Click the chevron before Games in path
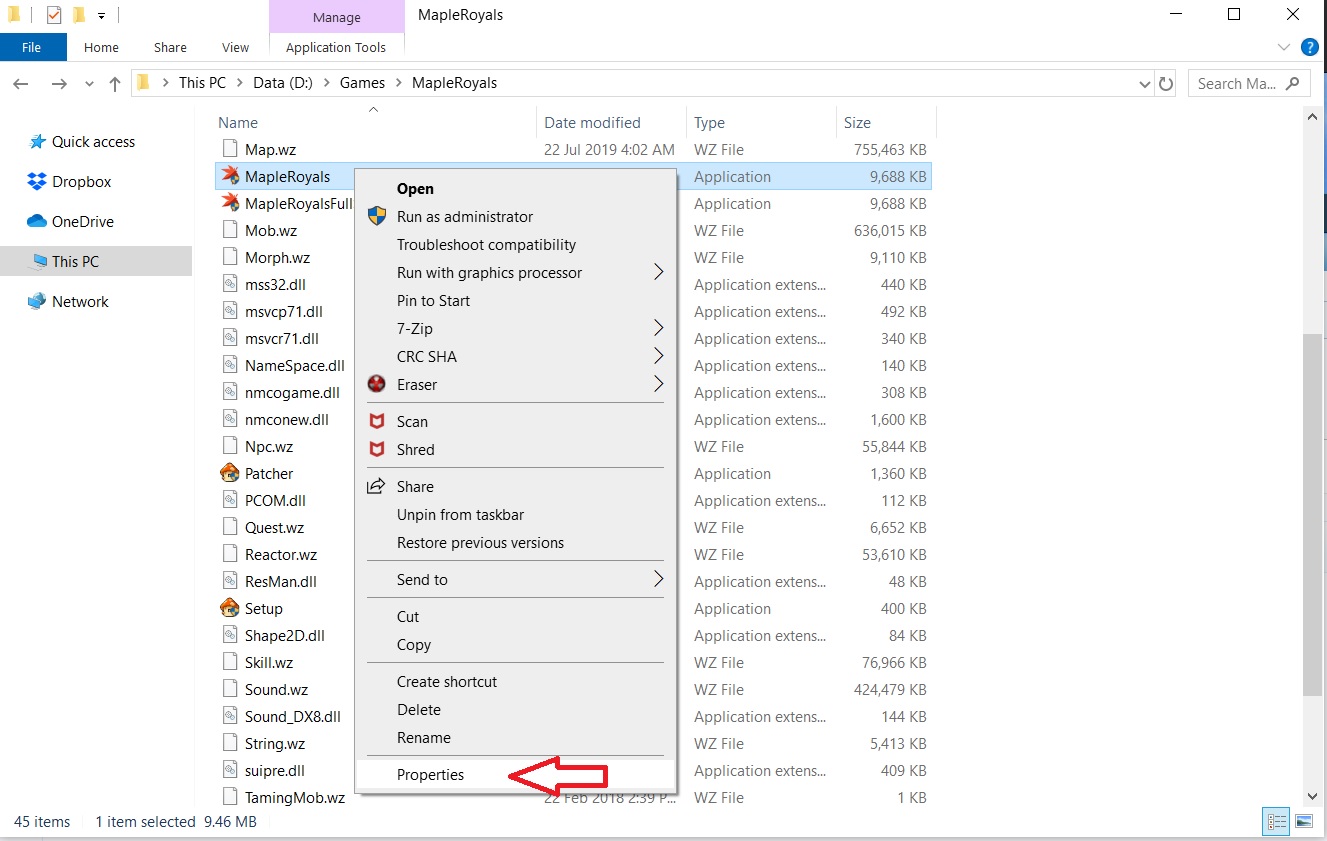This screenshot has height=841, width=1327. pyautogui.click(x=329, y=83)
